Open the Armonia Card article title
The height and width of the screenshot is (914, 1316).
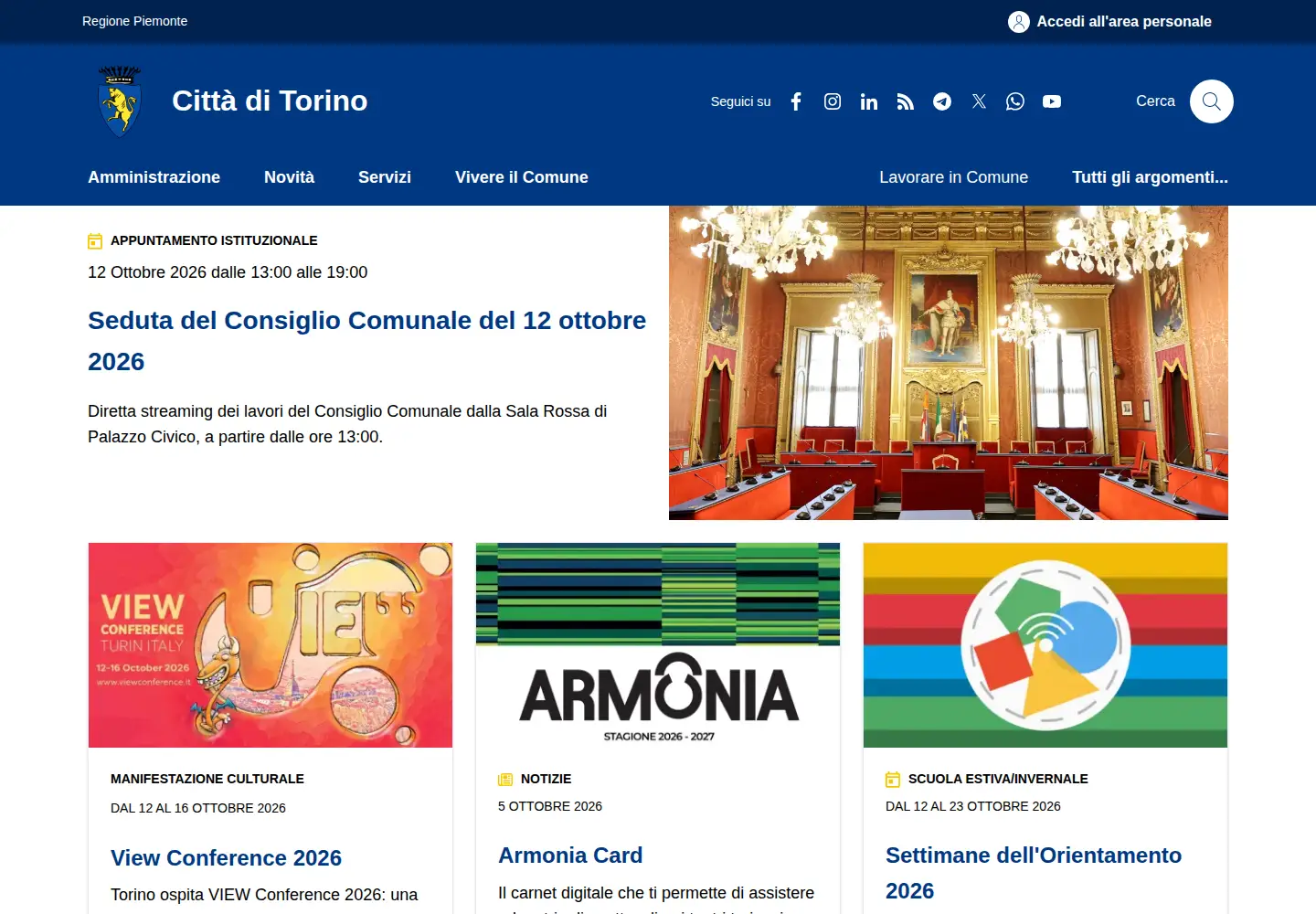coord(570,856)
